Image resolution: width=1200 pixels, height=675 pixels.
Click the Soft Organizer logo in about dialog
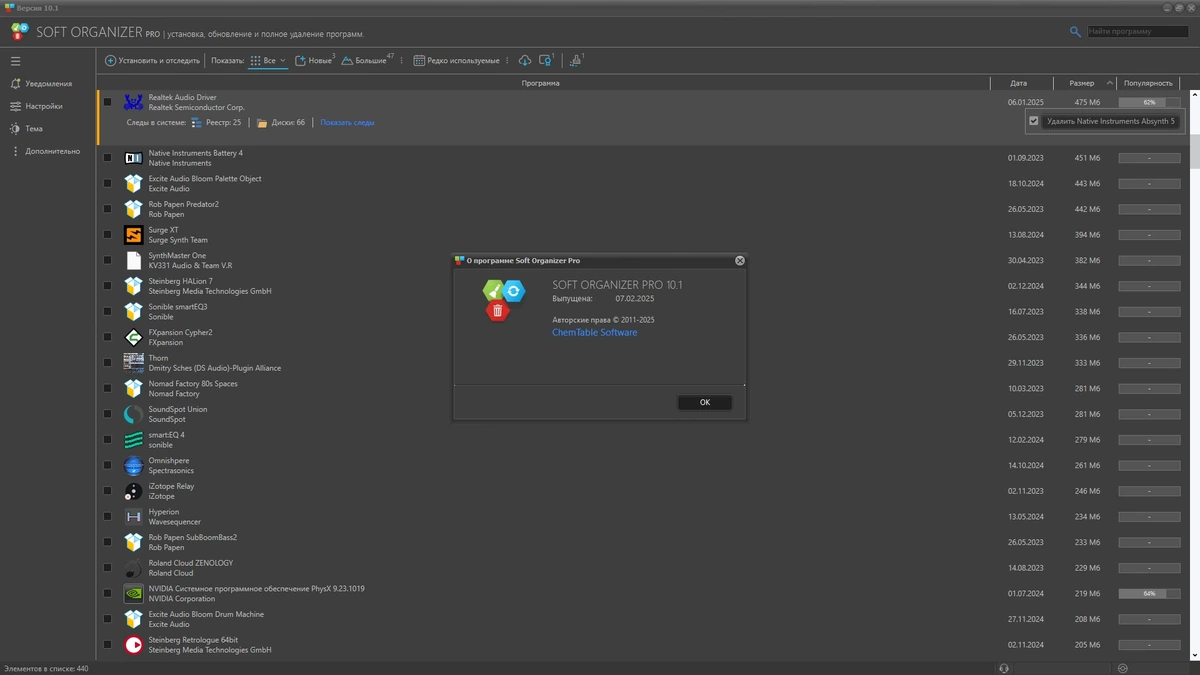[x=503, y=299]
